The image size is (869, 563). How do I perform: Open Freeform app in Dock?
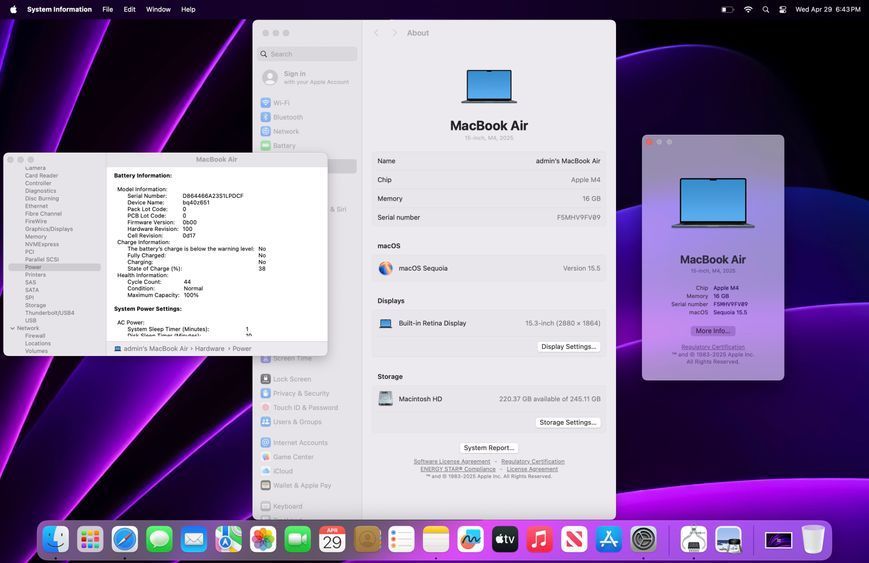471,539
